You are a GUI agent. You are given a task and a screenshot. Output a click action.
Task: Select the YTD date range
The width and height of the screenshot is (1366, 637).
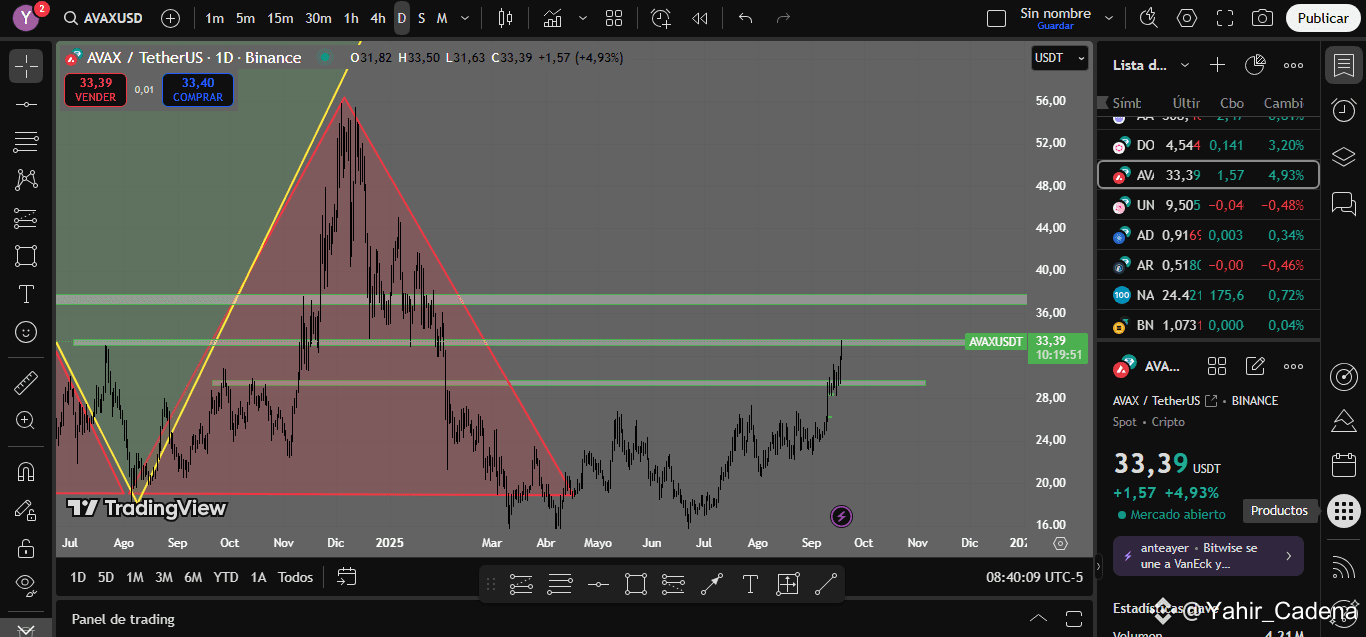(x=226, y=577)
